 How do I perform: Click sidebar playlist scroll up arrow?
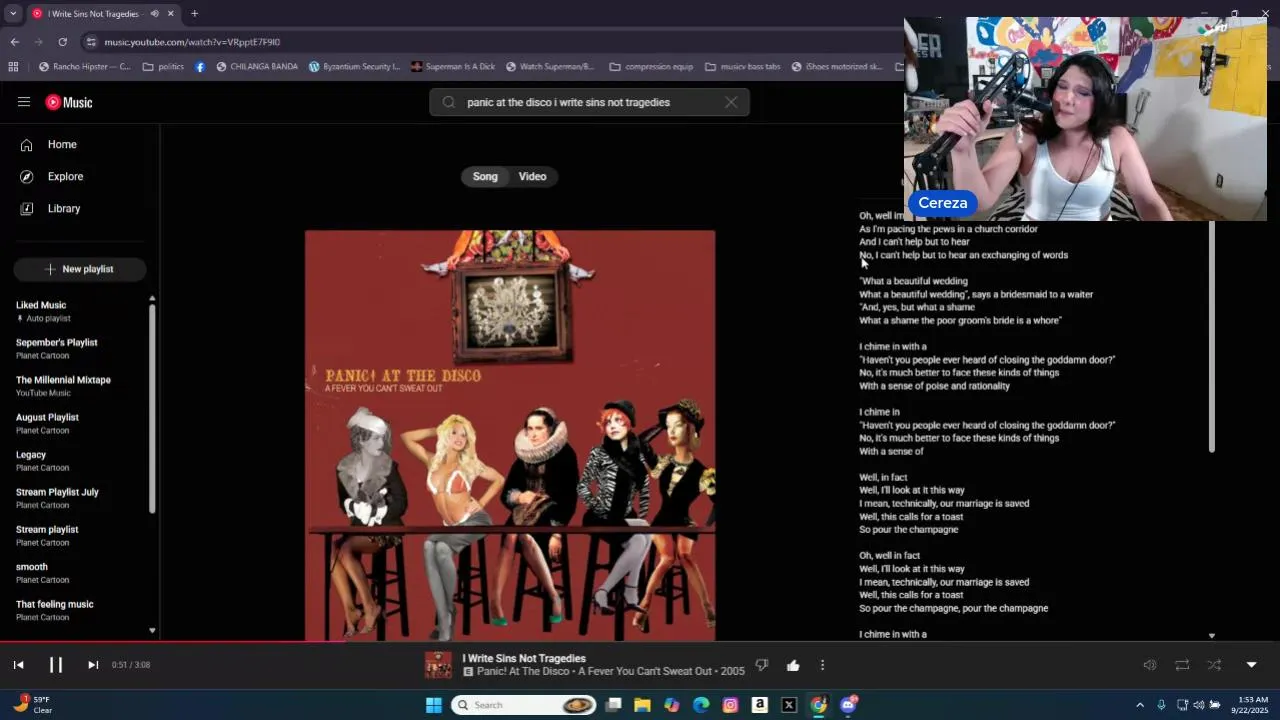(152, 299)
